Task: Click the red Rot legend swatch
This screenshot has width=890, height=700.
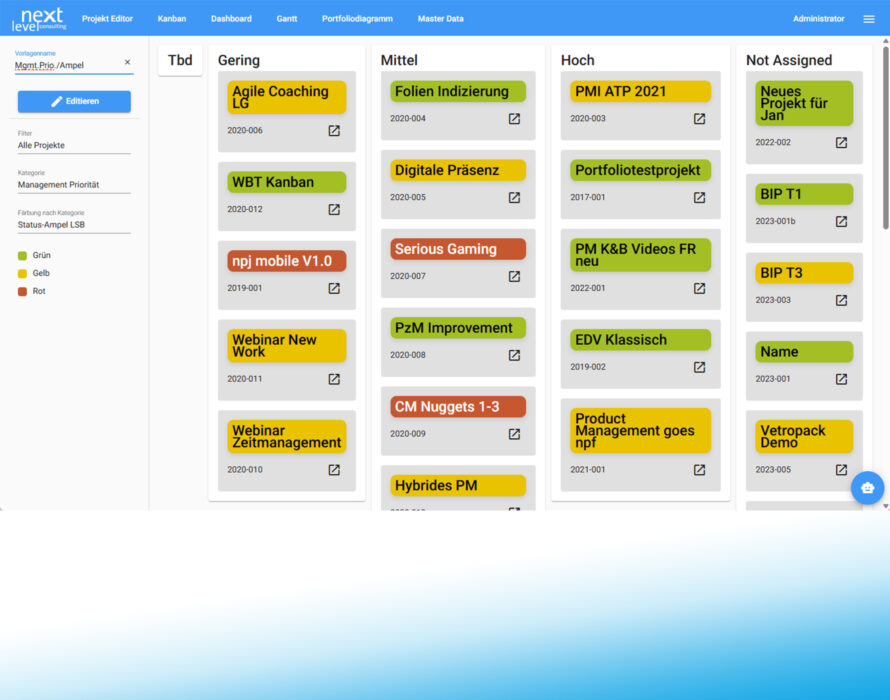Action: click(22, 291)
